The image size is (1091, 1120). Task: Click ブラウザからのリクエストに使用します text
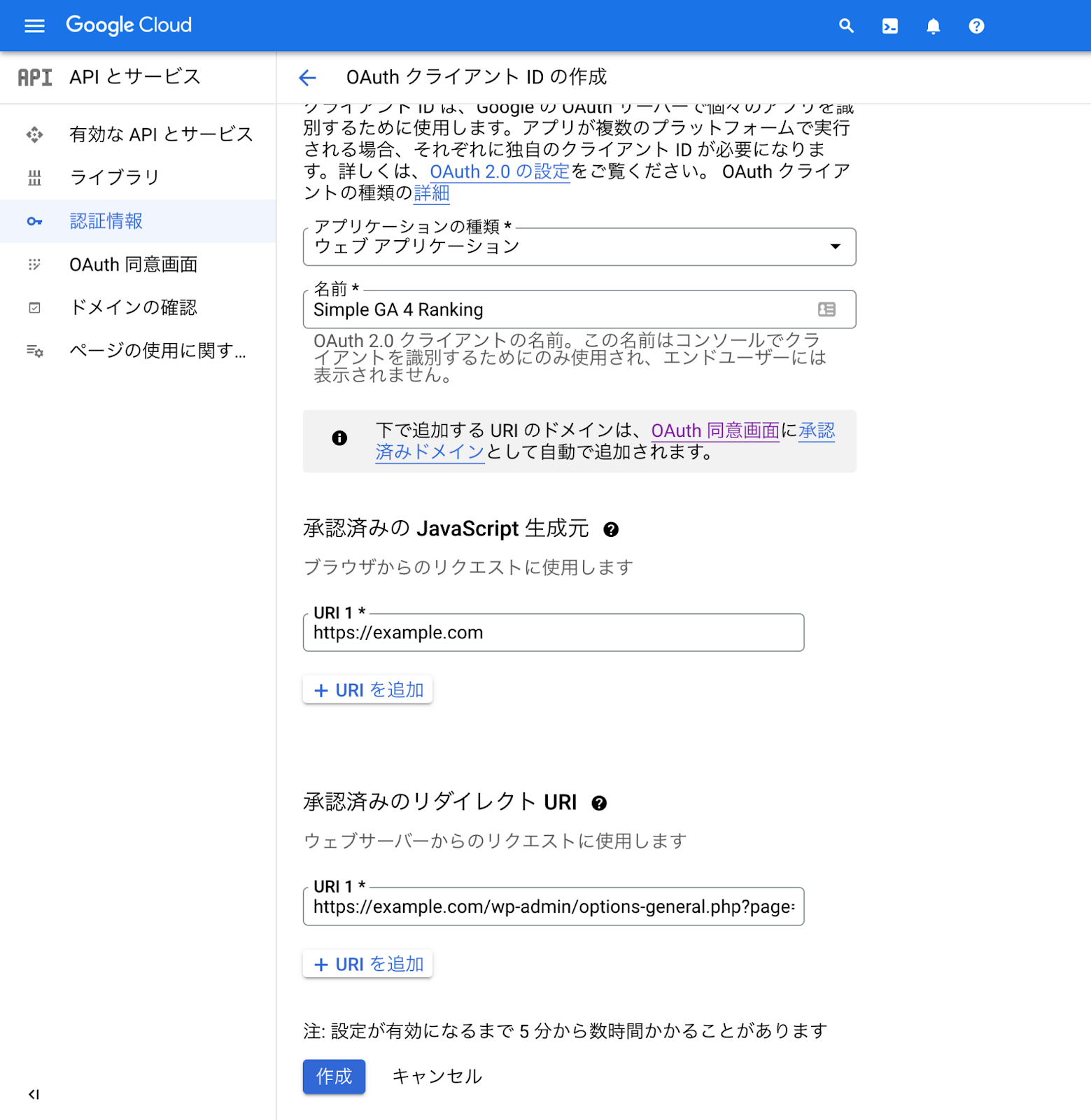pyautogui.click(x=468, y=567)
